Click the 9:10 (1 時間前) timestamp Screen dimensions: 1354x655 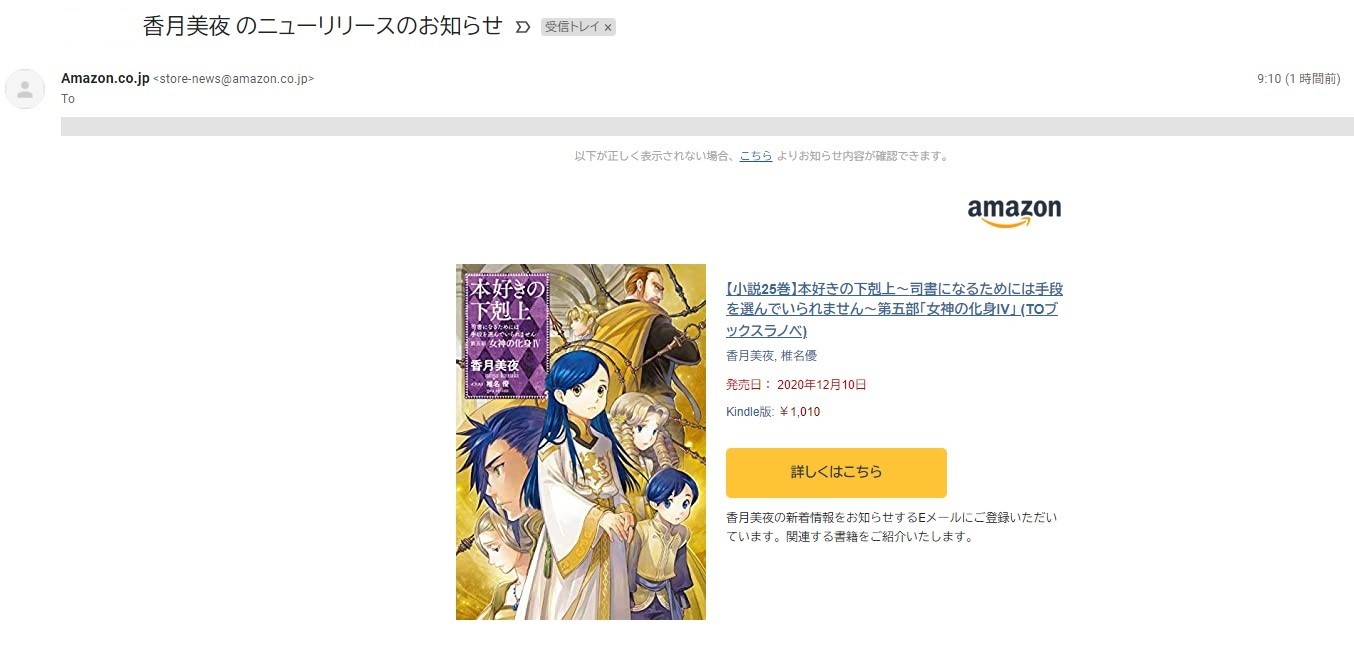click(x=1298, y=79)
